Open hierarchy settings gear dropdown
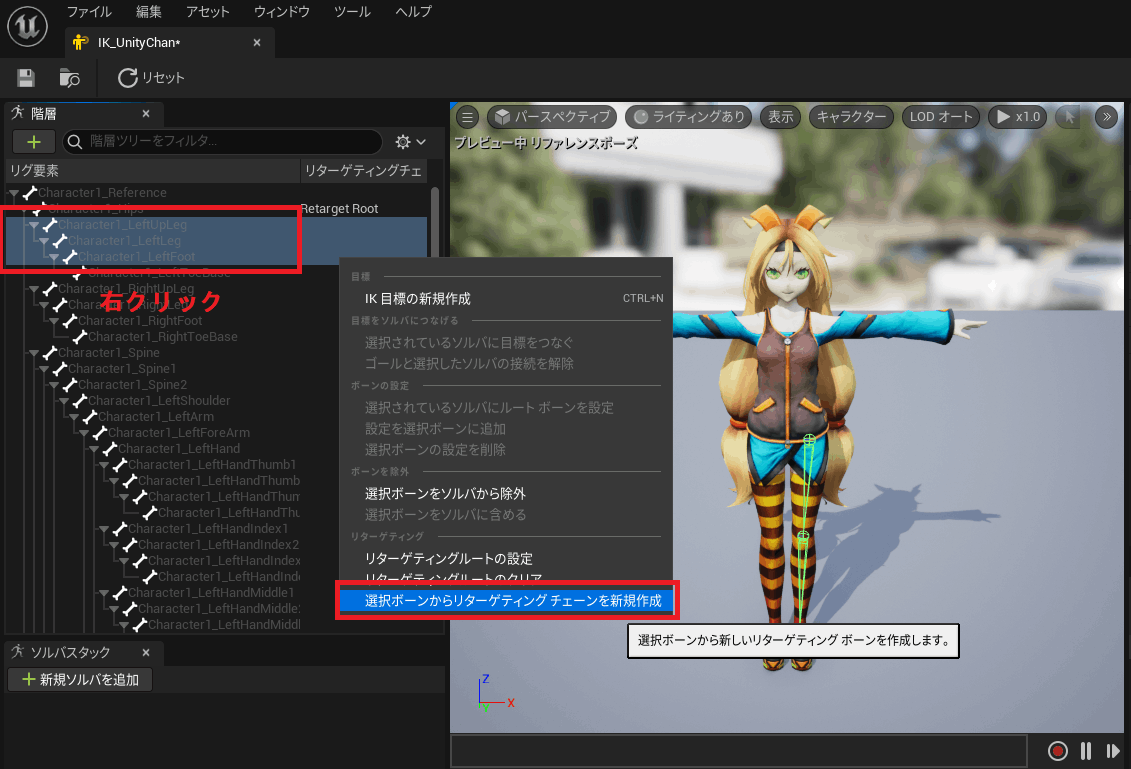Image resolution: width=1131 pixels, height=769 pixels. tap(410, 142)
